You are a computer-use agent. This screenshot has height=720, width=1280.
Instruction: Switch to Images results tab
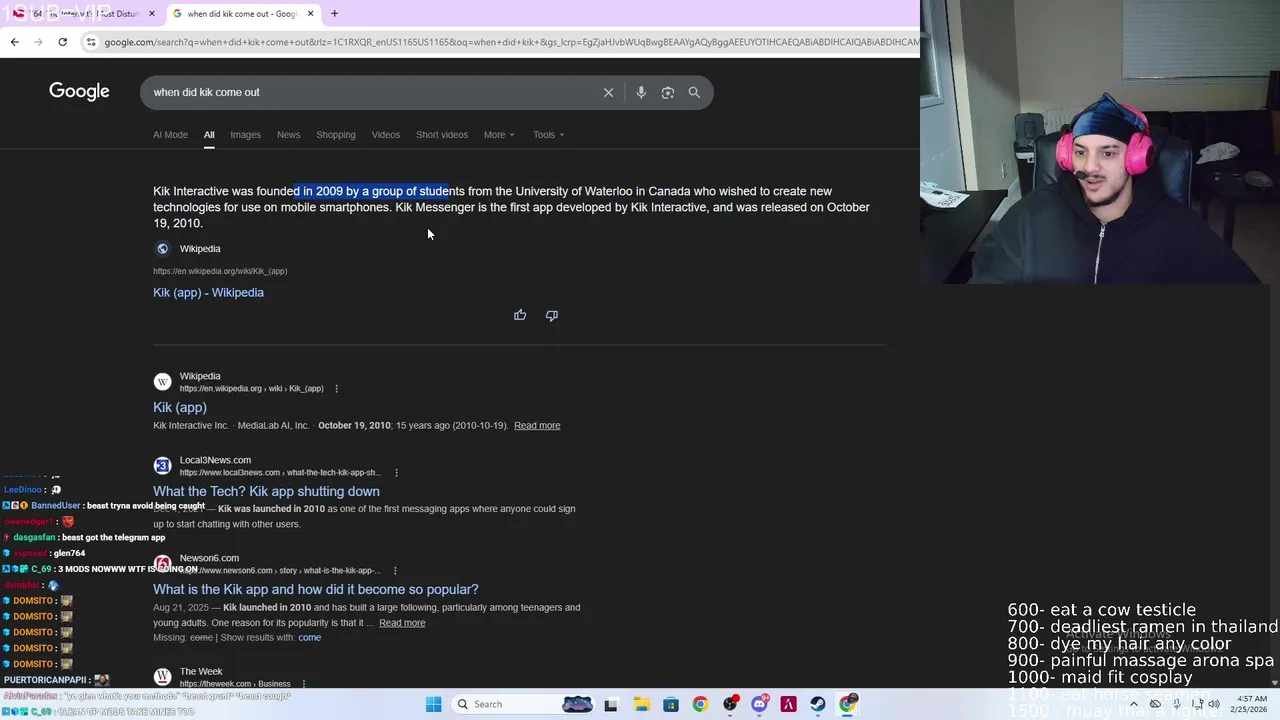tap(245, 135)
